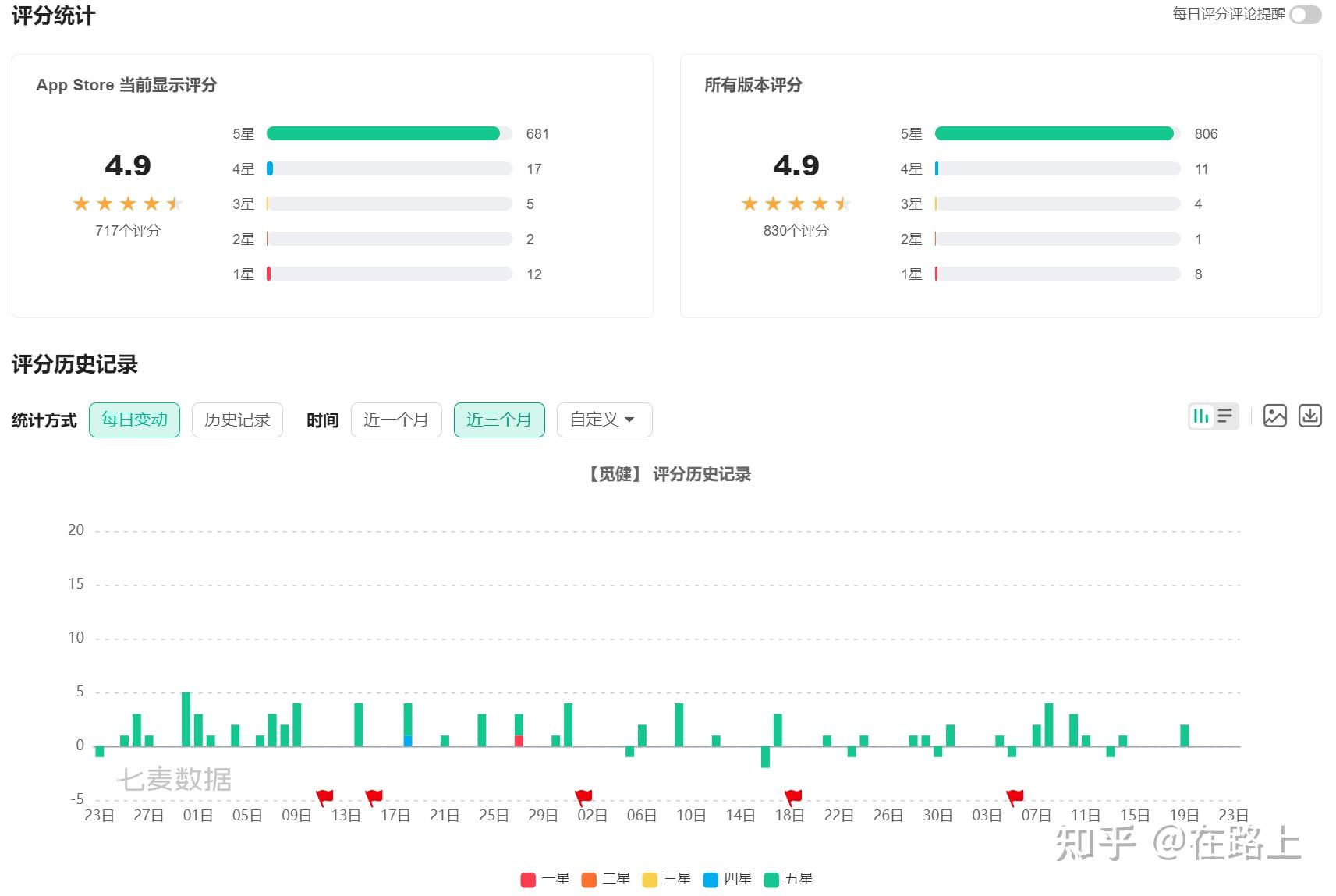
Task: Click the red flag above 18日
Action: click(793, 797)
